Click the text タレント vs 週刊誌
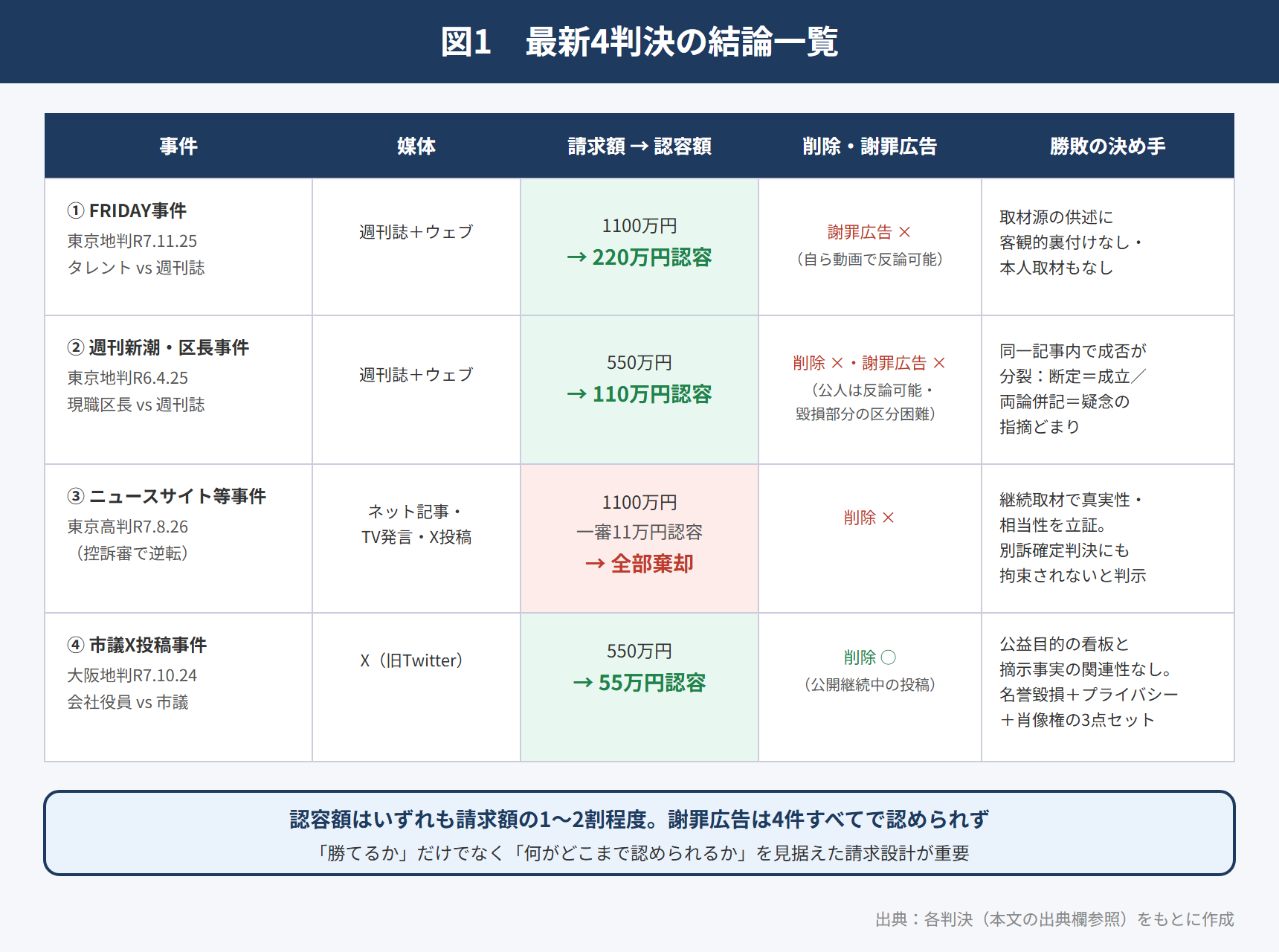1279x952 pixels. tap(136, 268)
